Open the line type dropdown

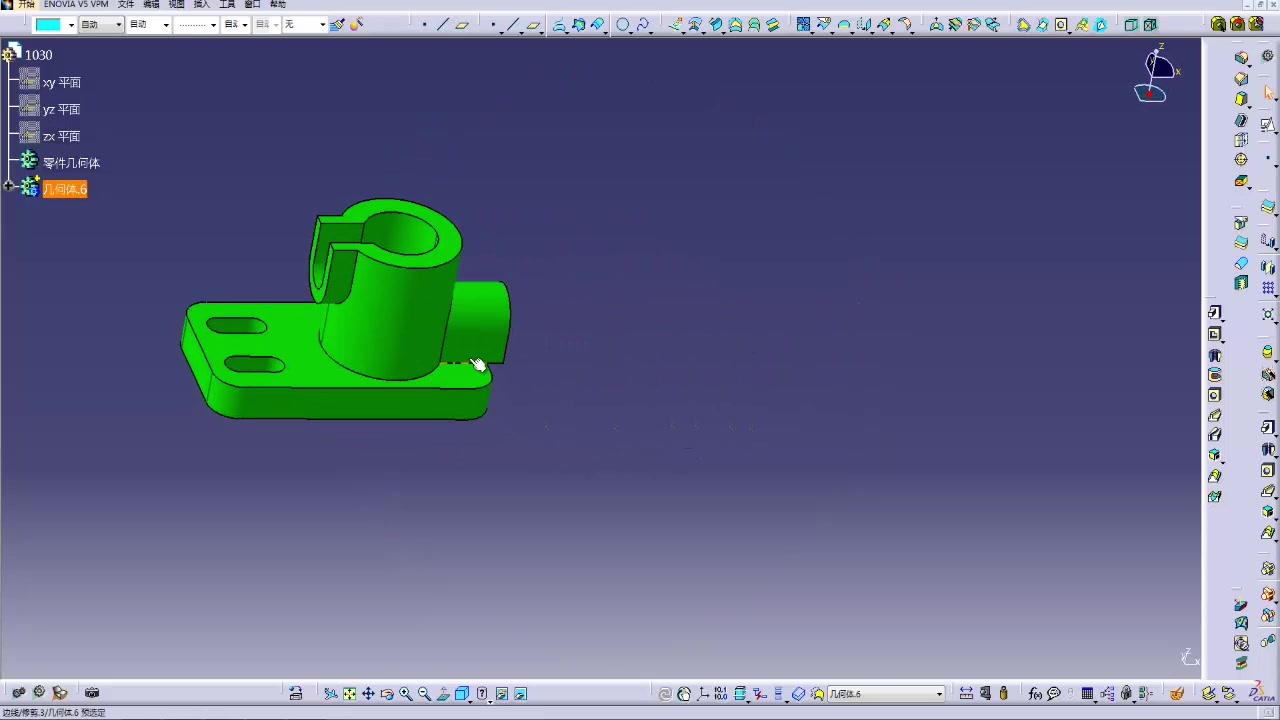[x=197, y=24]
